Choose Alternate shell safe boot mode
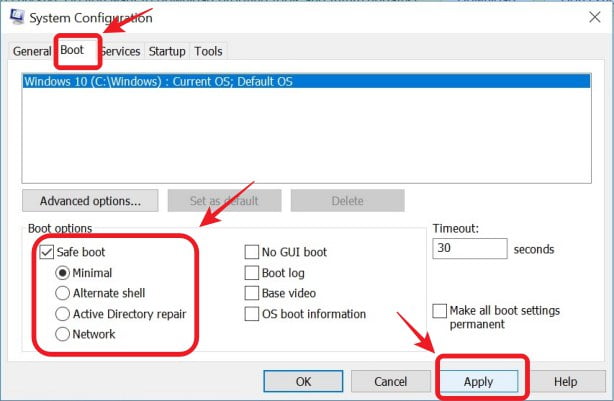This screenshot has width=614, height=401. 64,293
